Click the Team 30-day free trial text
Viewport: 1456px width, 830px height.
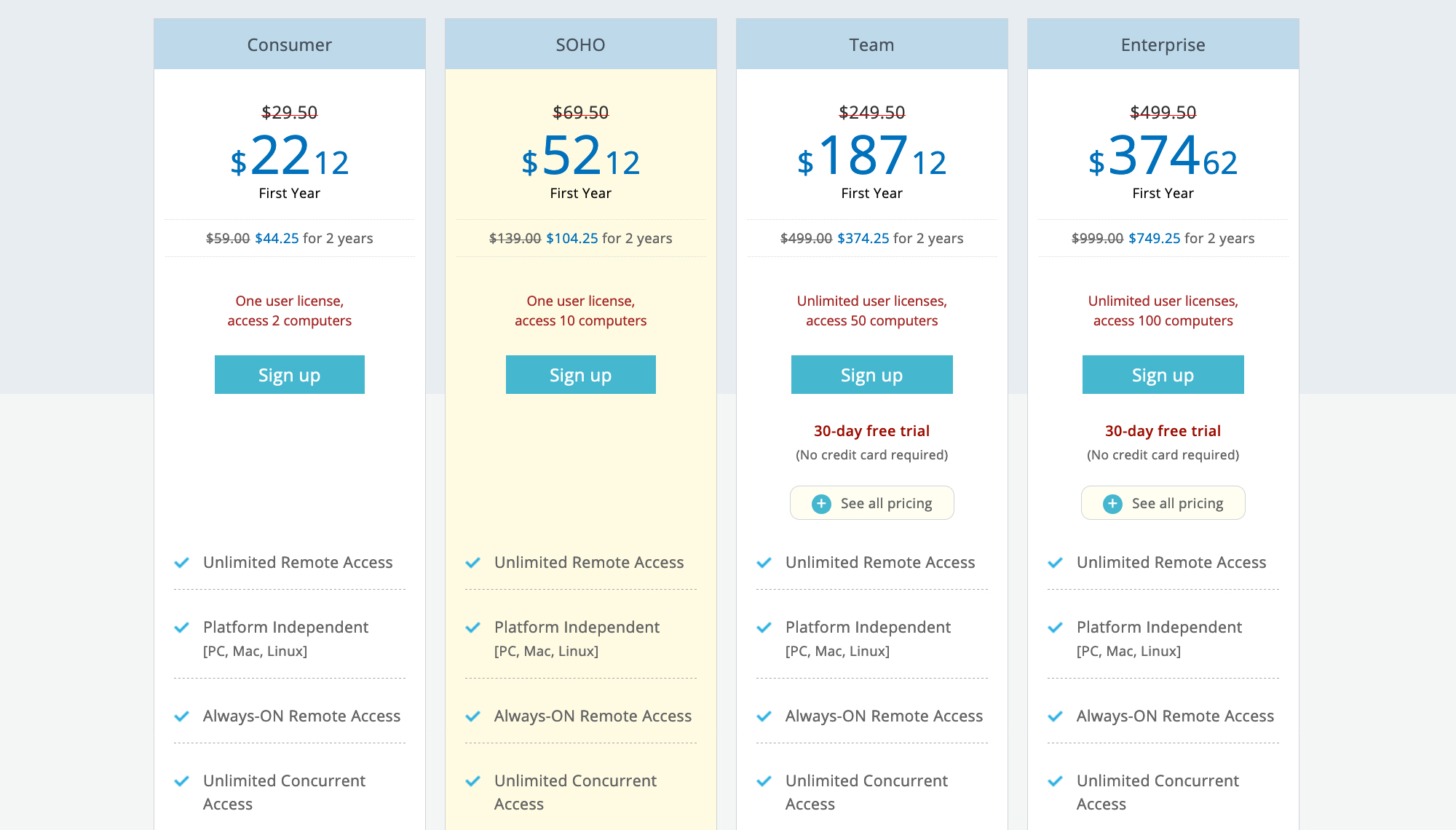pos(871,431)
